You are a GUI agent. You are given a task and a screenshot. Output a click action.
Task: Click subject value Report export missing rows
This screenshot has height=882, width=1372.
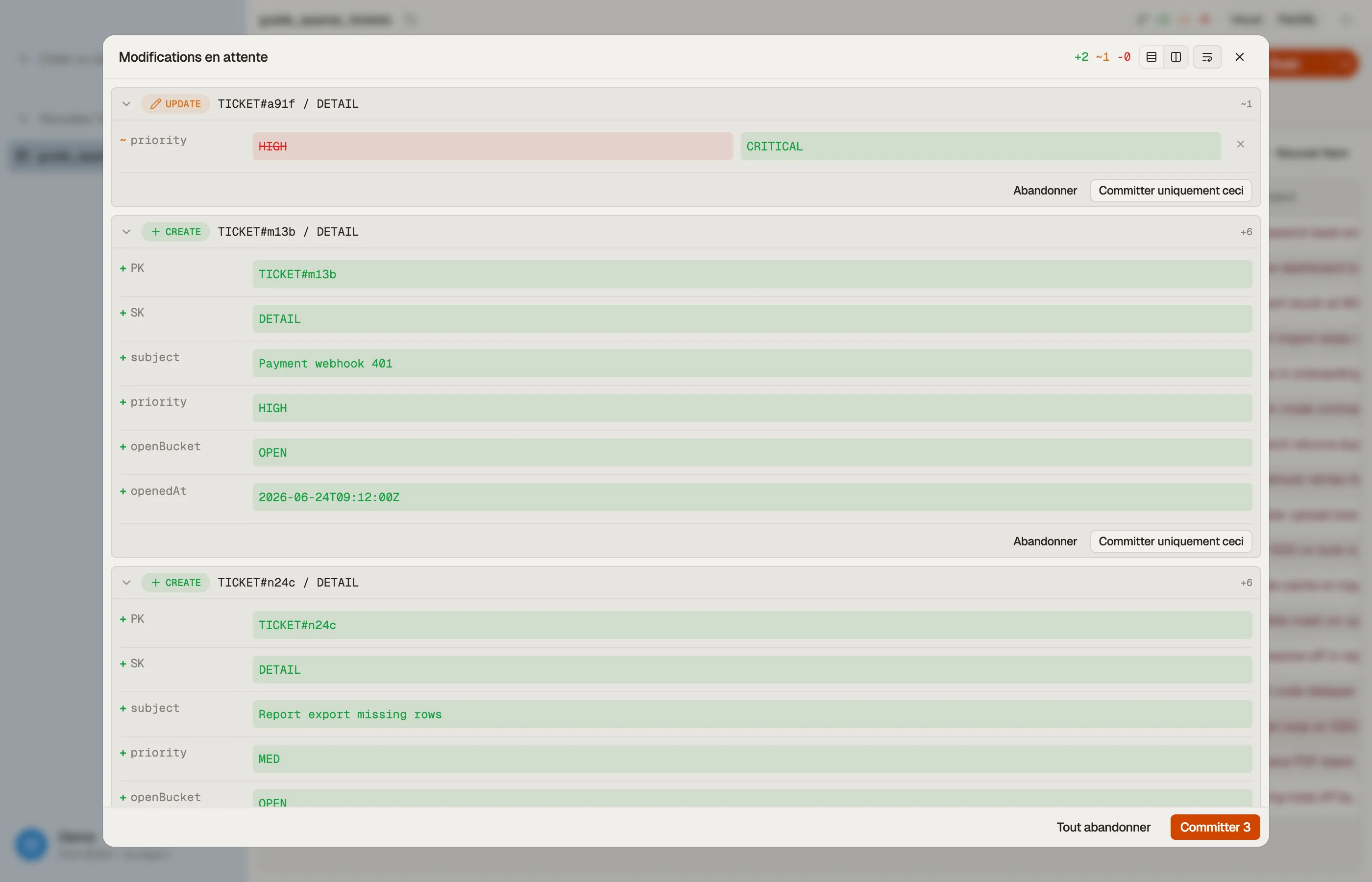(753, 715)
